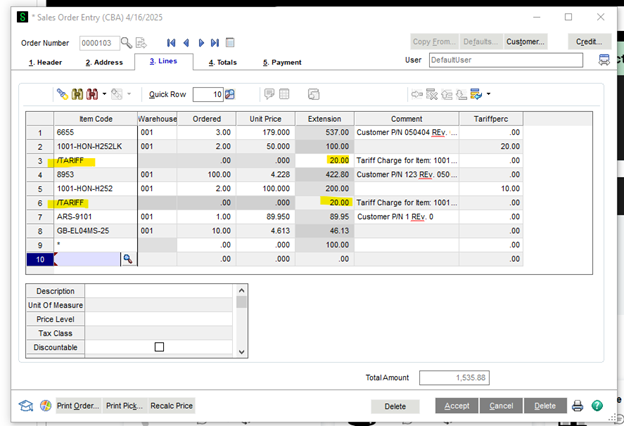
Task: Click the Quick Row number field
Action: point(207,94)
